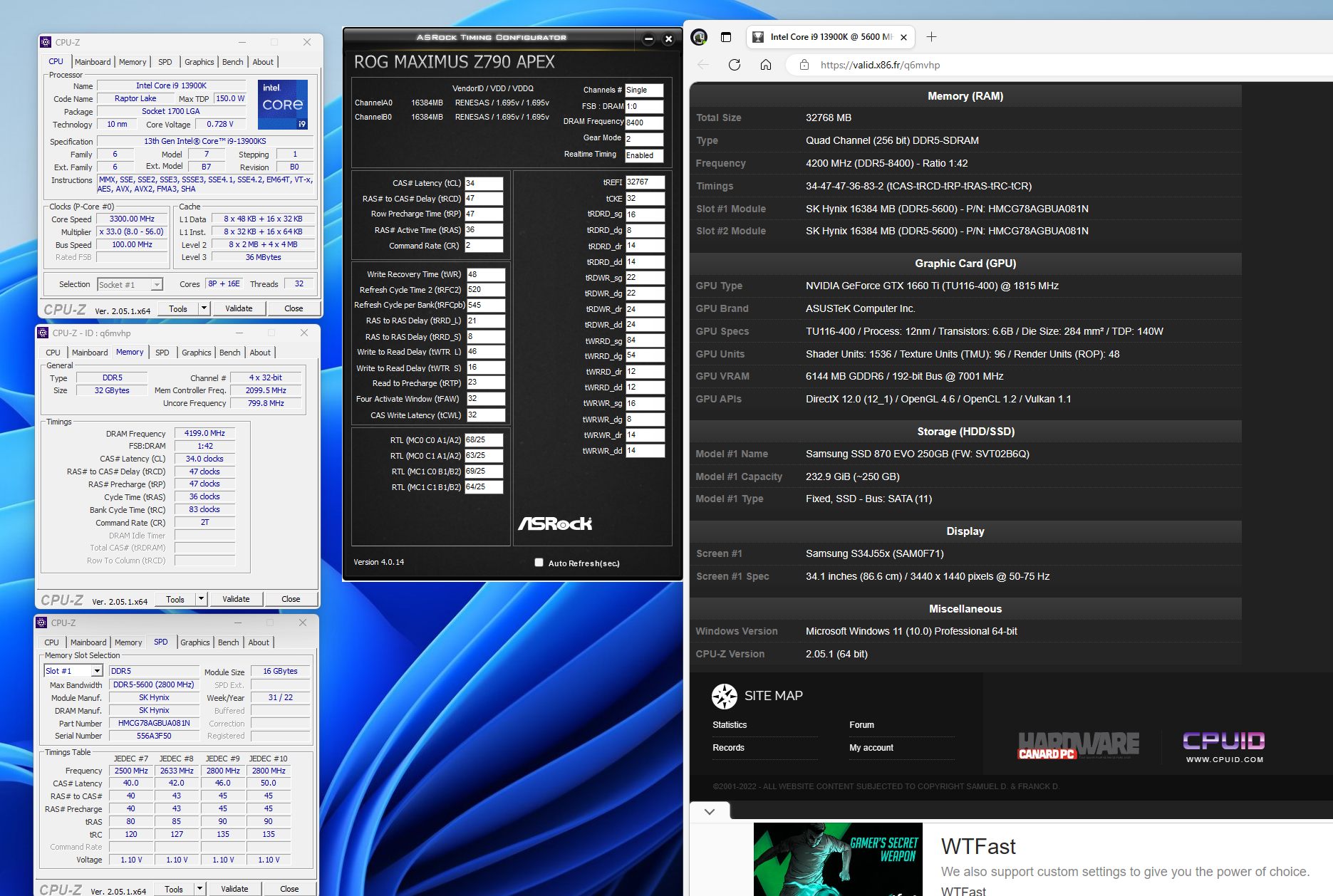Open the Statistics site map link
Viewport: 1333px width, 896px height.
coord(730,725)
